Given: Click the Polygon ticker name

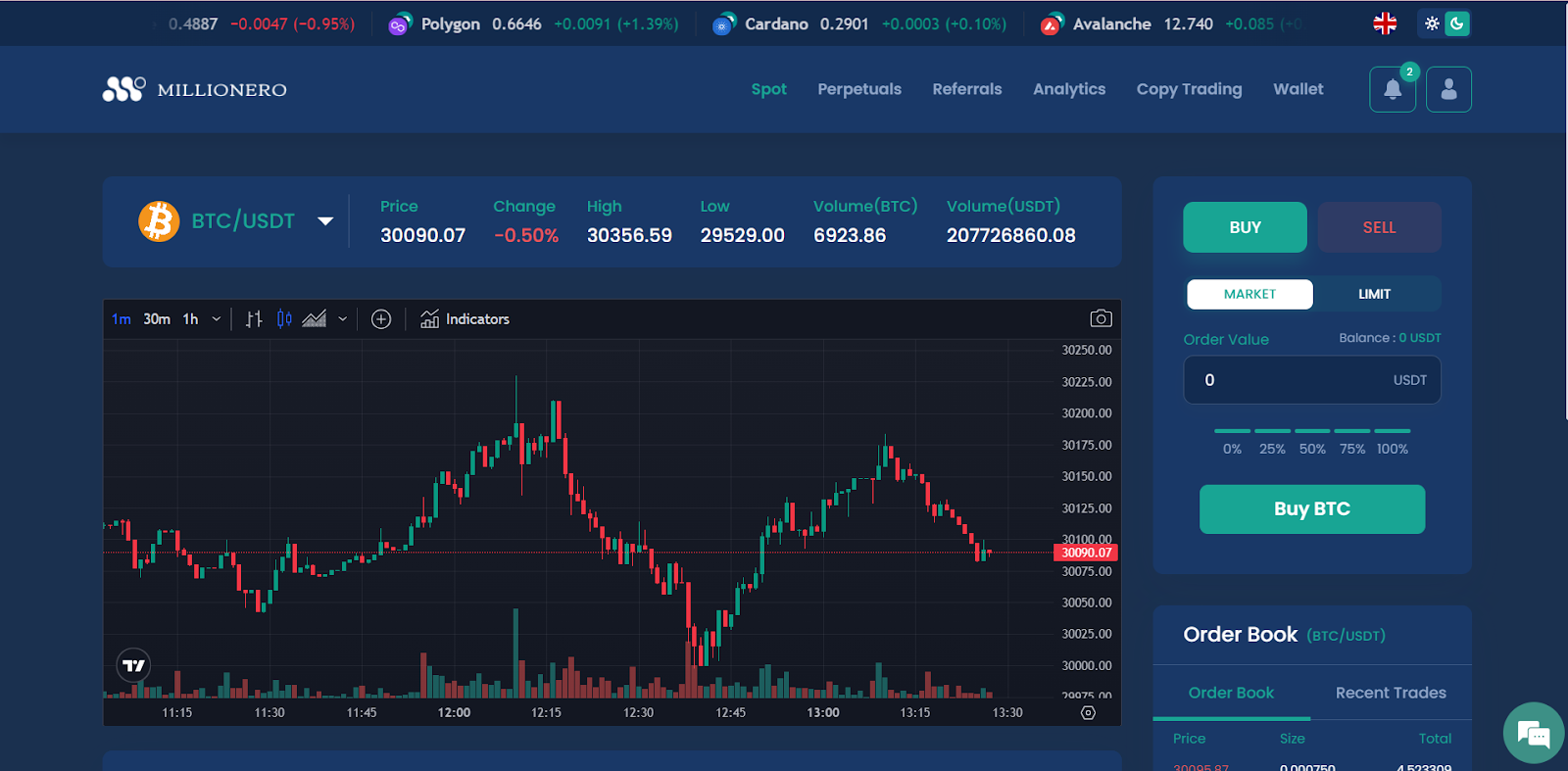Looking at the screenshot, I should point(451,24).
